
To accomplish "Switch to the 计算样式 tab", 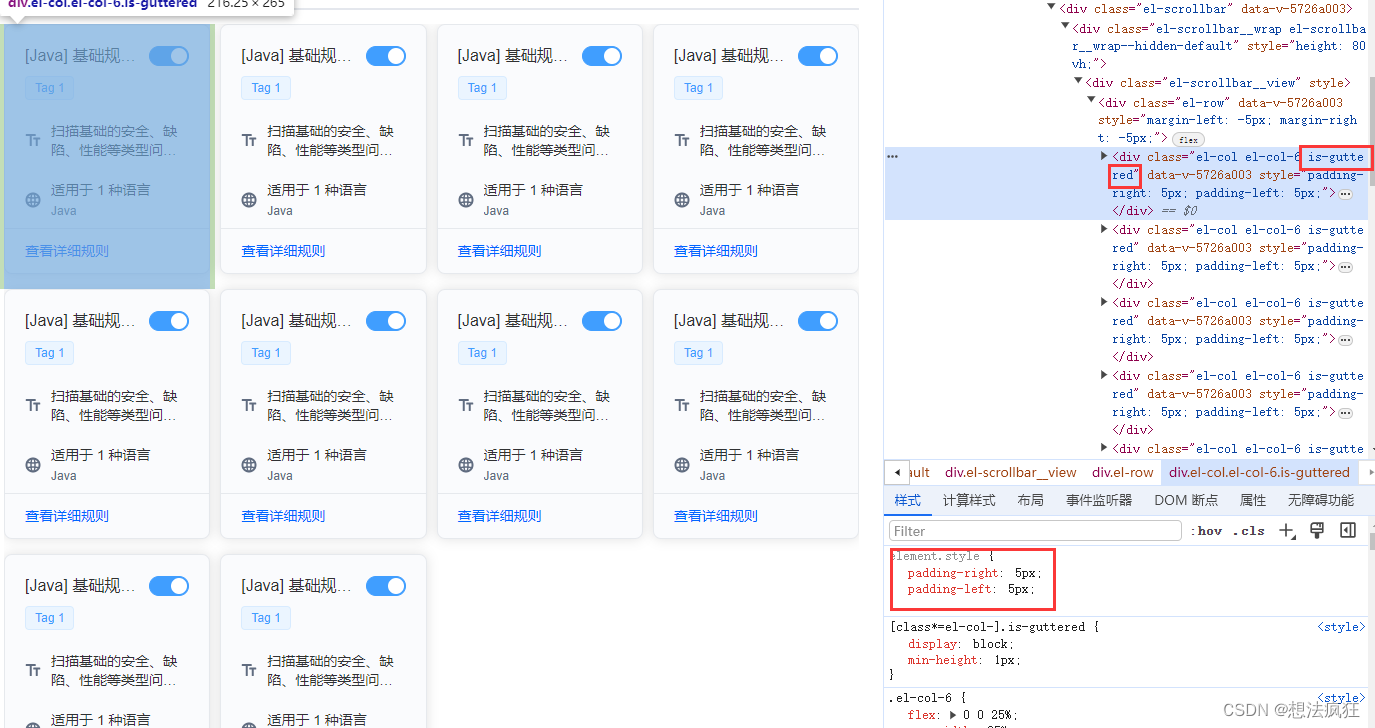I will point(969,500).
